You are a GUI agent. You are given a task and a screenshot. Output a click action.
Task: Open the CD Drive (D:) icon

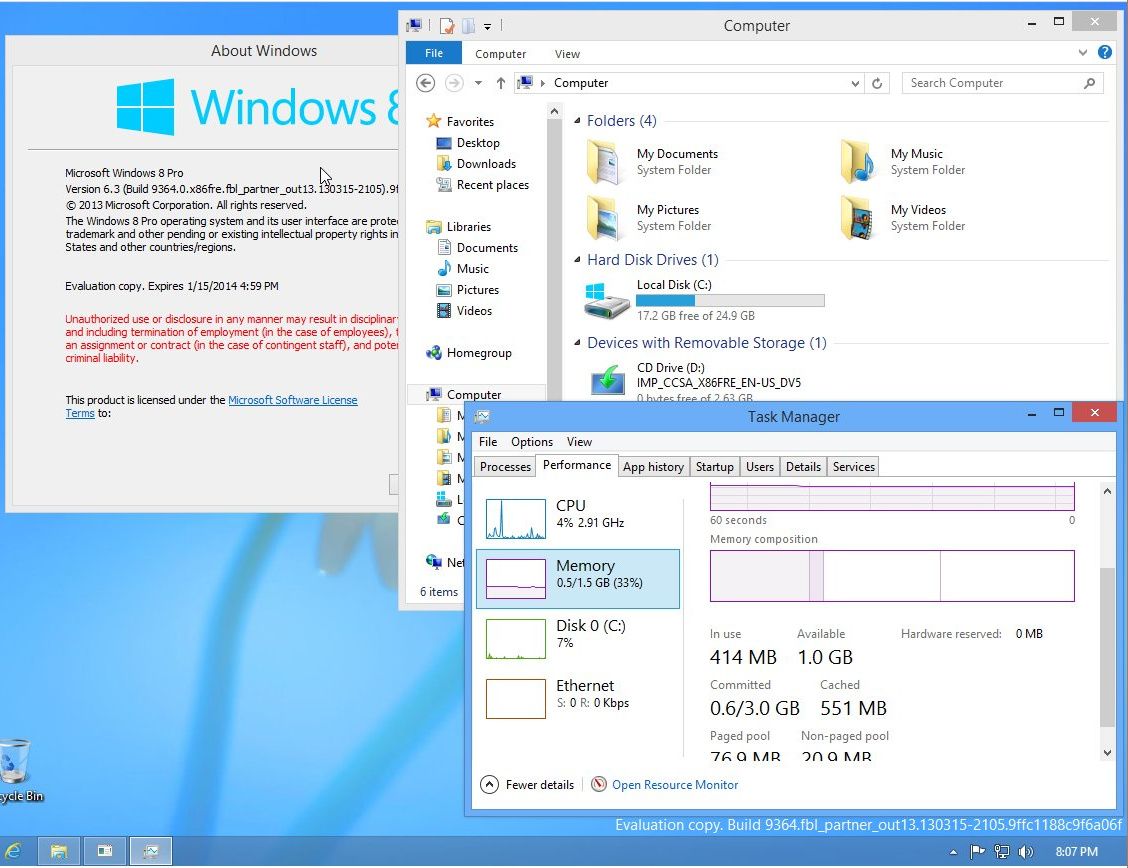click(x=608, y=381)
